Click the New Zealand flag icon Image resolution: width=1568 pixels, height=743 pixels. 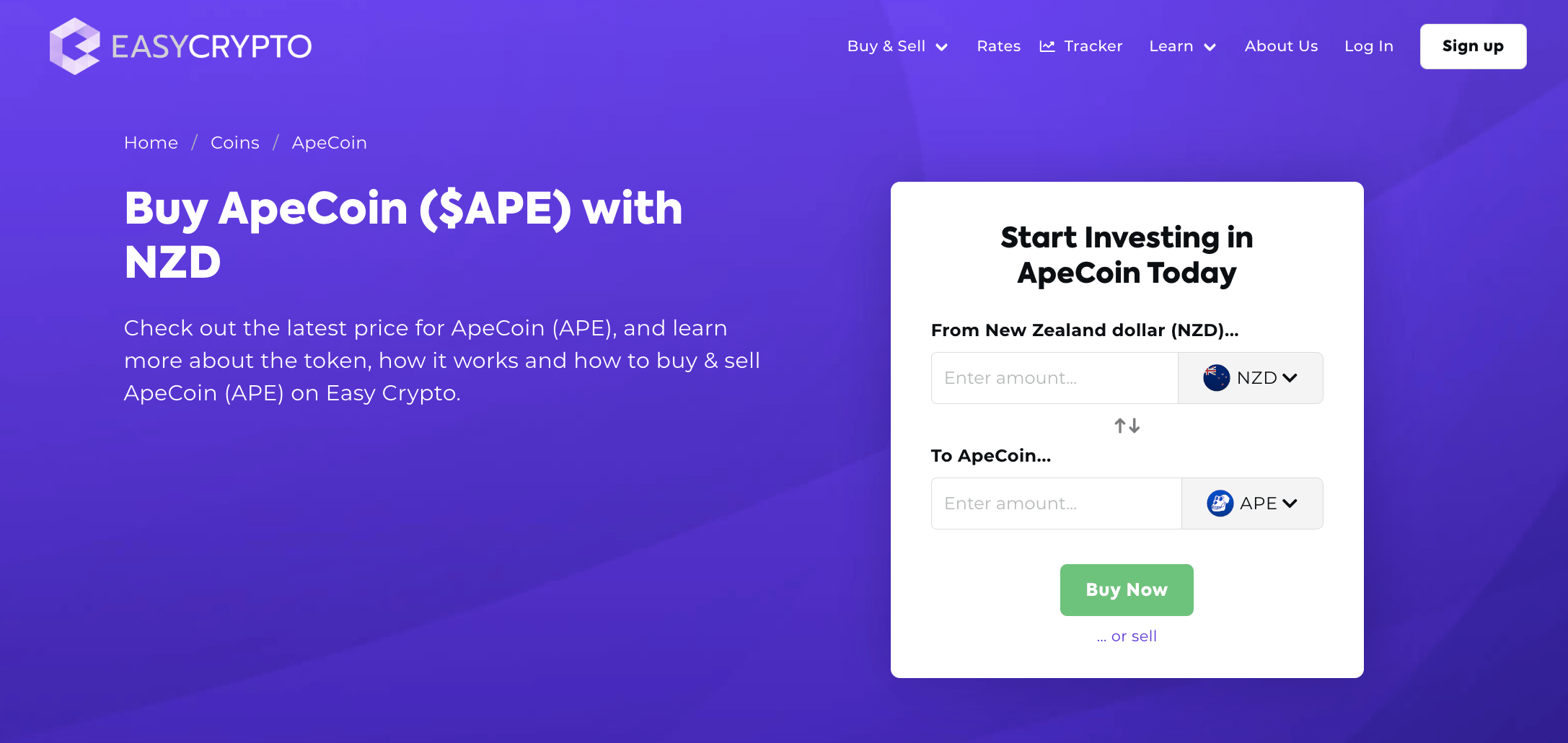(1216, 378)
